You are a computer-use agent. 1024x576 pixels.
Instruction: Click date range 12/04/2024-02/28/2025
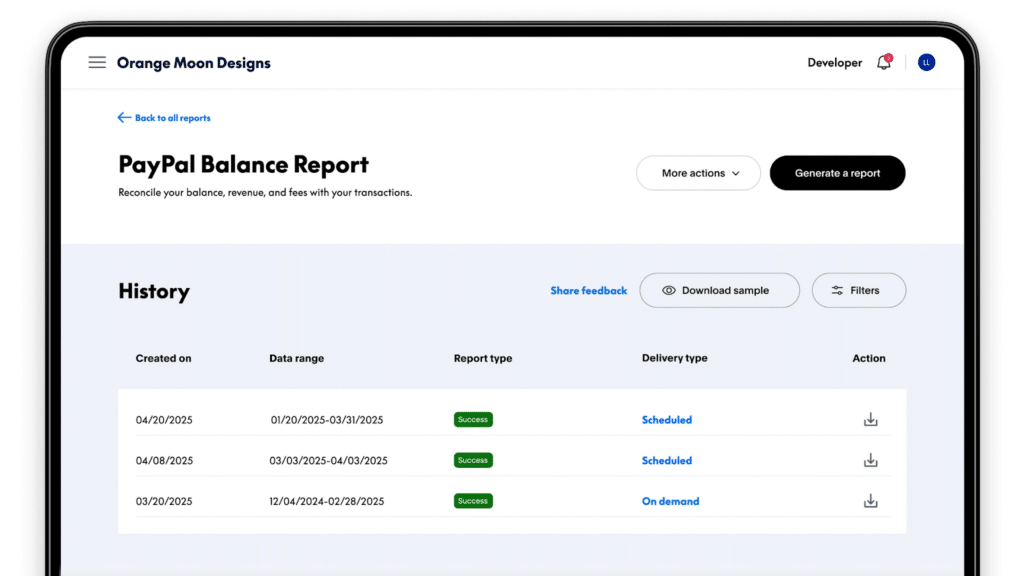[327, 502]
